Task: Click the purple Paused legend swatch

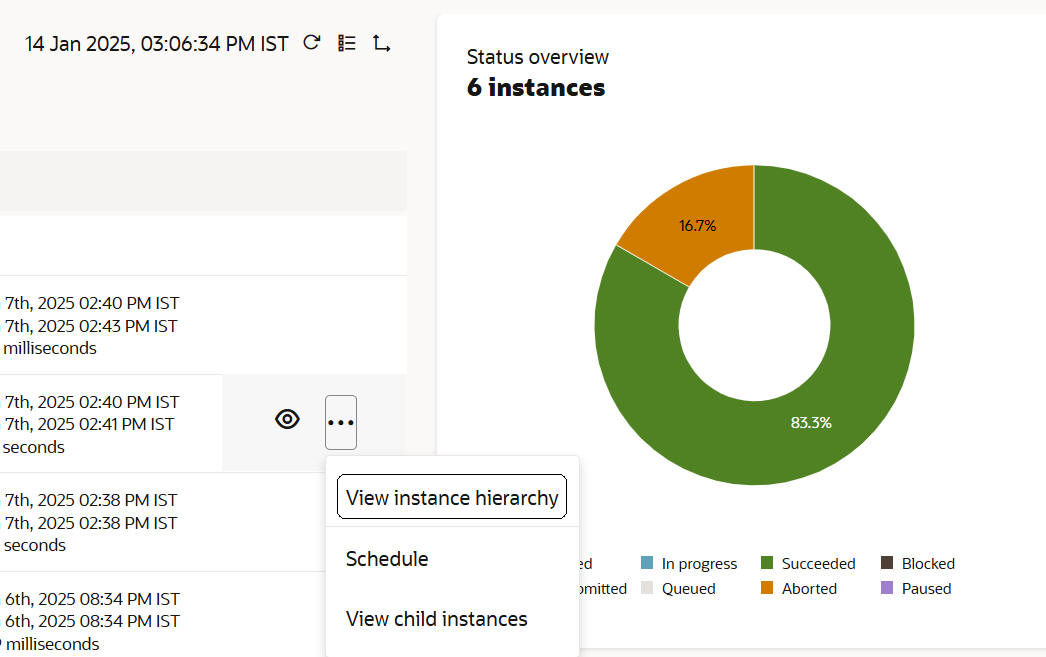Action: (x=888, y=589)
